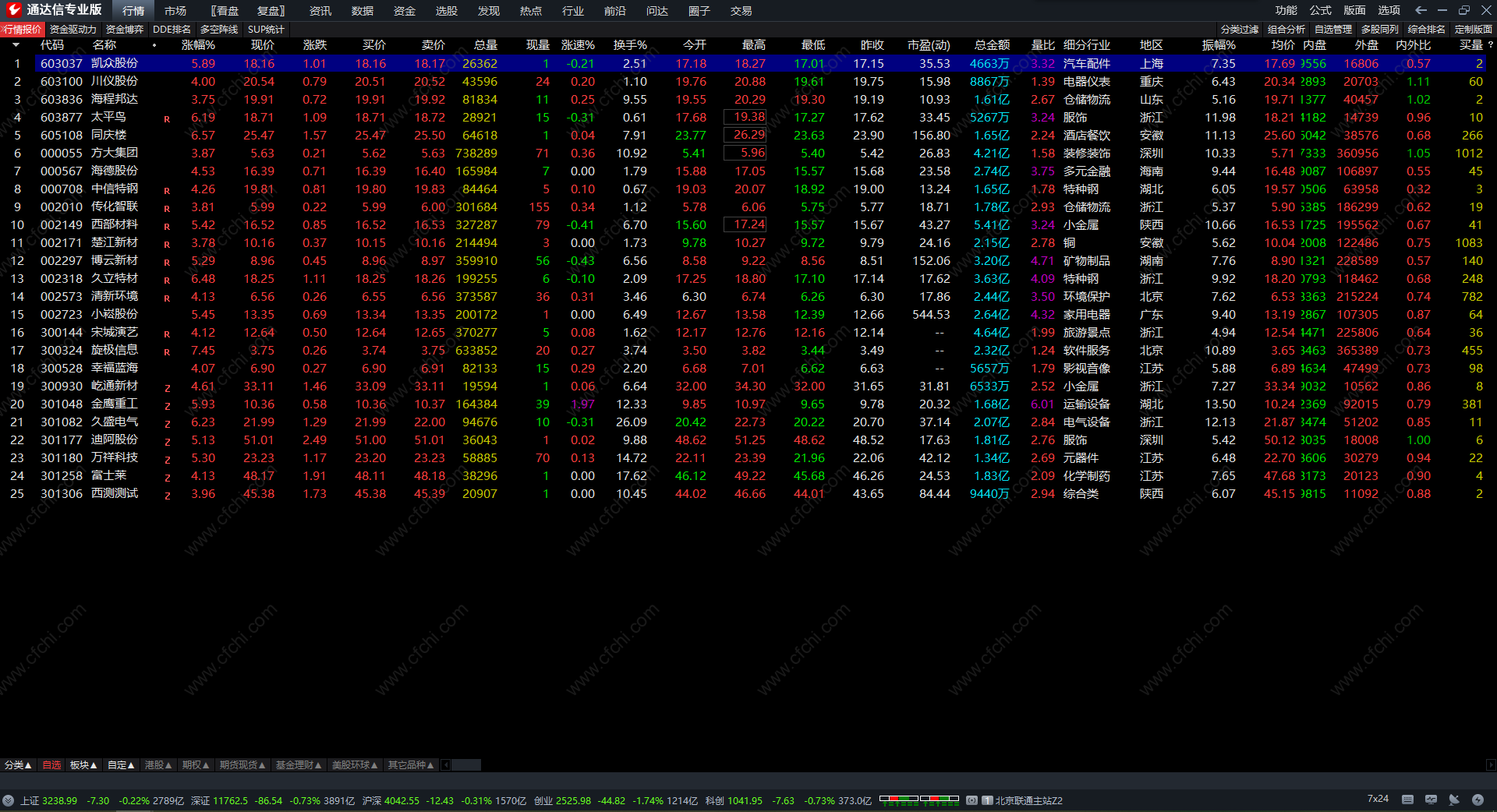This screenshot has width=1497, height=812.
Task: Click the Tongdaxin red logo icon
Action: (x=13, y=10)
